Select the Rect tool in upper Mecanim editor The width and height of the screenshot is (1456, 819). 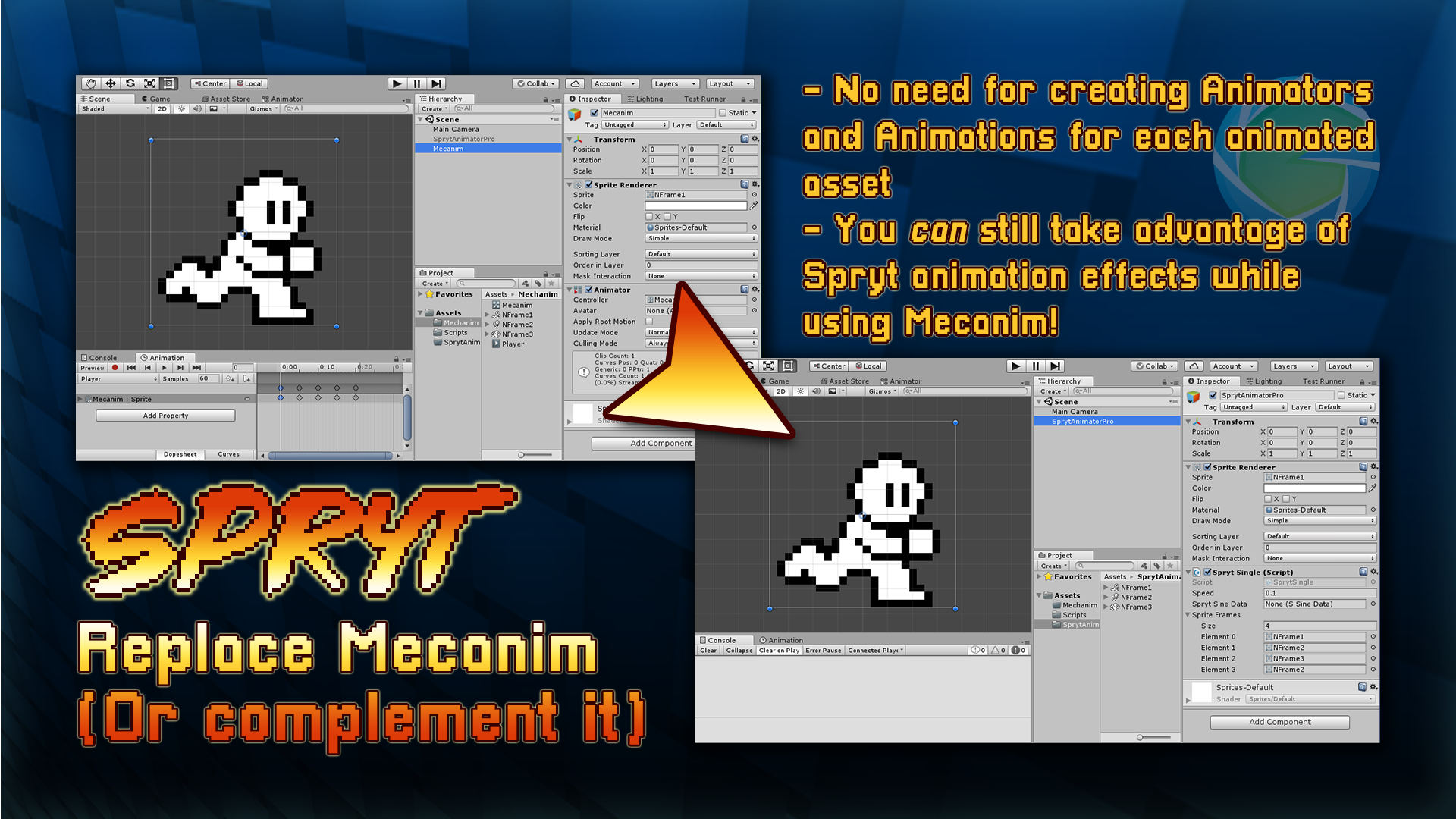[170, 83]
